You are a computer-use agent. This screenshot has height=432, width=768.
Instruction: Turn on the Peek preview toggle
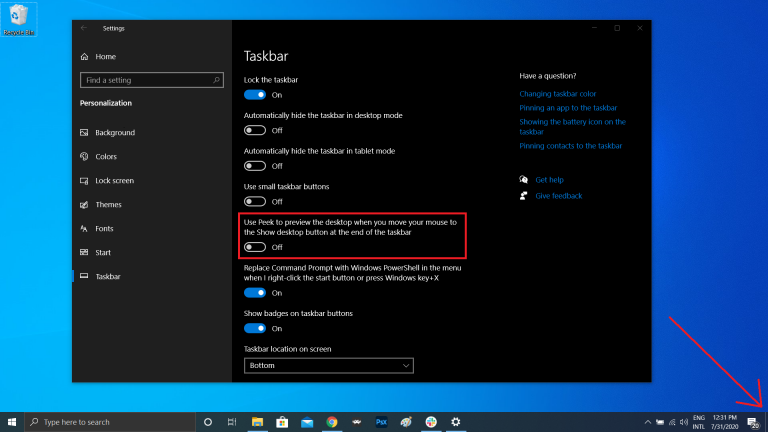(x=255, y=246)
